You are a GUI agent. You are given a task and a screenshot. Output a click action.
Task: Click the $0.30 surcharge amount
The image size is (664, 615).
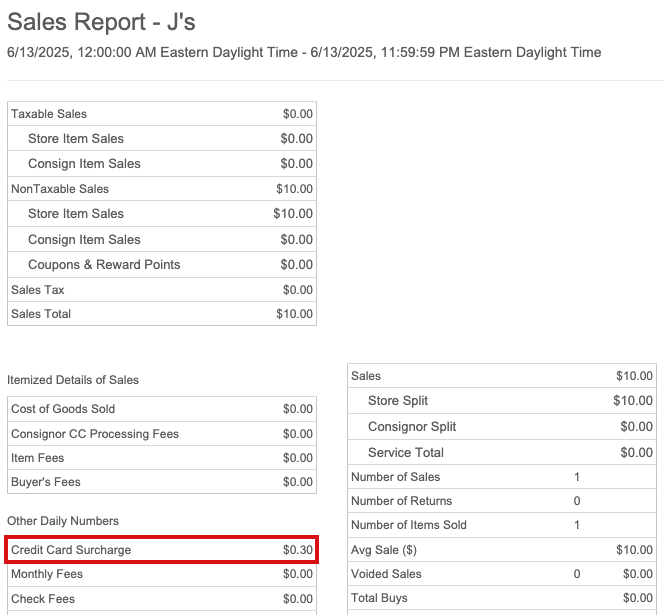pos(297,550)
